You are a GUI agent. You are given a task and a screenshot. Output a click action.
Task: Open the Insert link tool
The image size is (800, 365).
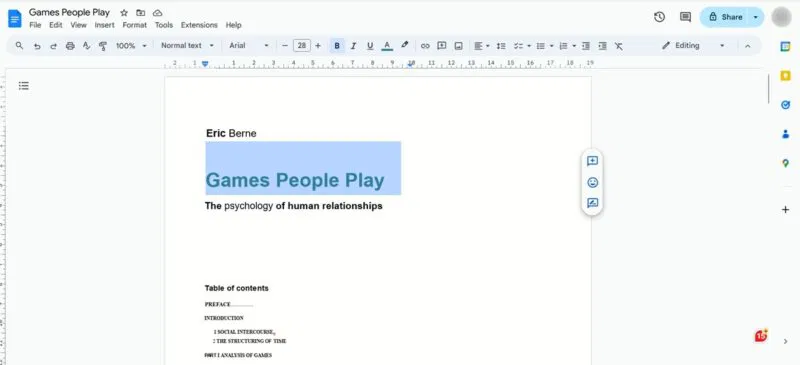pos(425,46)
